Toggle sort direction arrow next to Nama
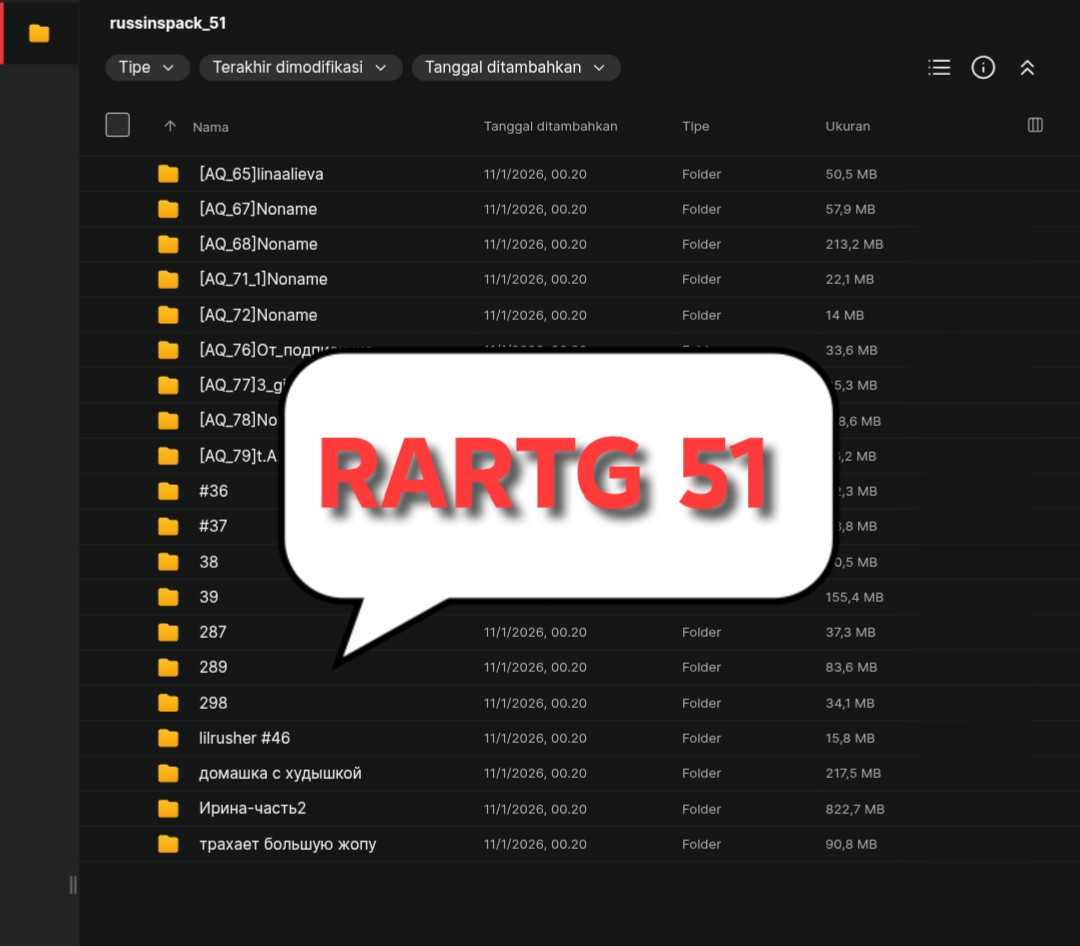The width and height of the screenshot is (1080, 946). point(170,126)
